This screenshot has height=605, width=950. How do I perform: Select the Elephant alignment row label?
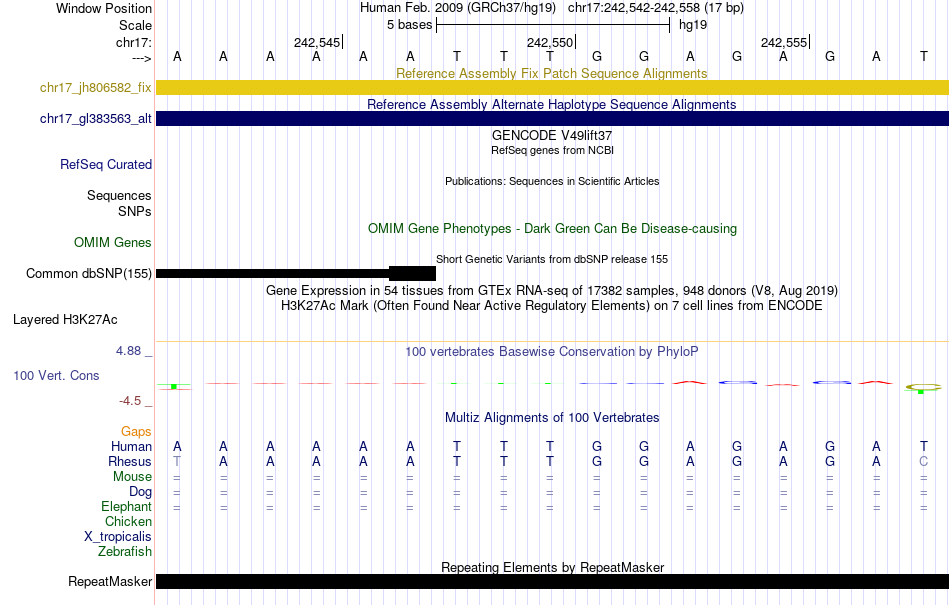click(x=127, y=506)
